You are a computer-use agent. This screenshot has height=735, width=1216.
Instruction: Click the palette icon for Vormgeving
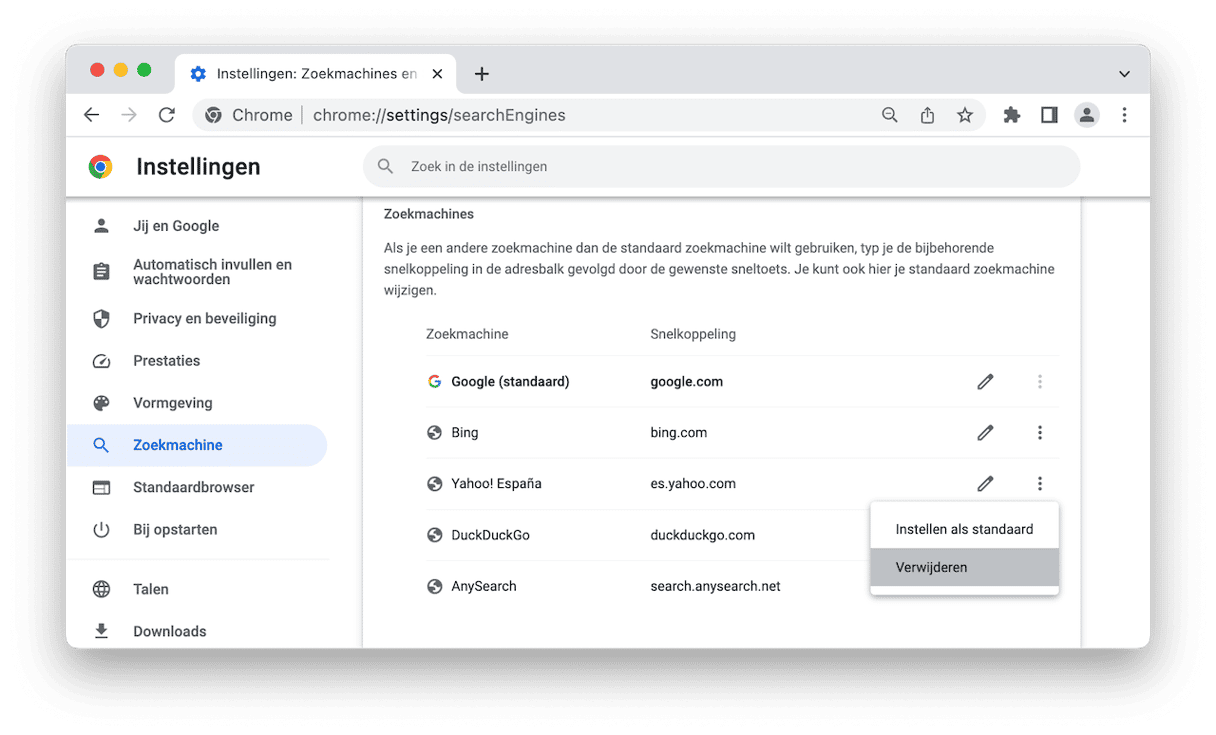[101, 403]
